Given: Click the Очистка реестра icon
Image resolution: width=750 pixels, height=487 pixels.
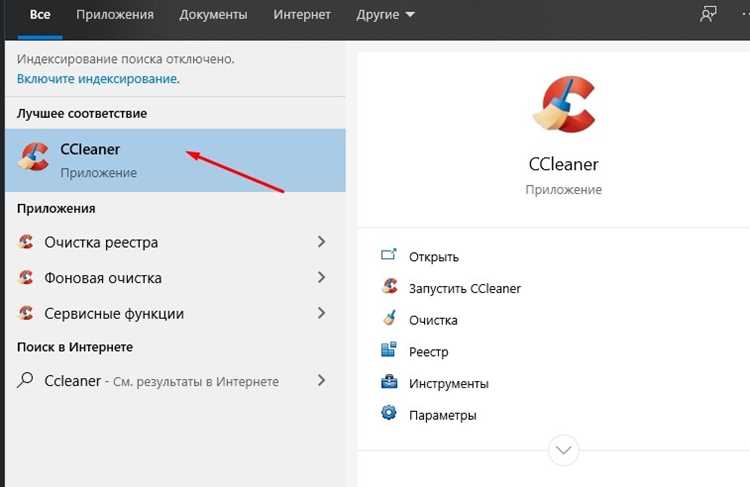Looking at the screenshot, I should pyautogui.click(x=25, y=242).
